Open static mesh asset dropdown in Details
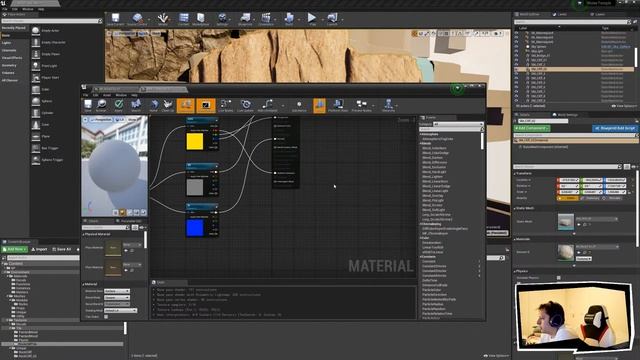Viewport: 640px width, 360px height. tap(597, 219)
